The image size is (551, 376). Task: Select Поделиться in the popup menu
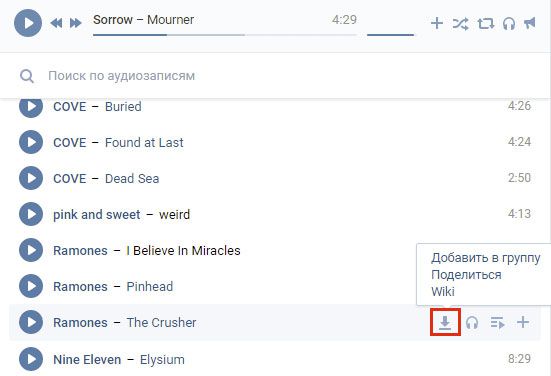(x=466, y=275)
